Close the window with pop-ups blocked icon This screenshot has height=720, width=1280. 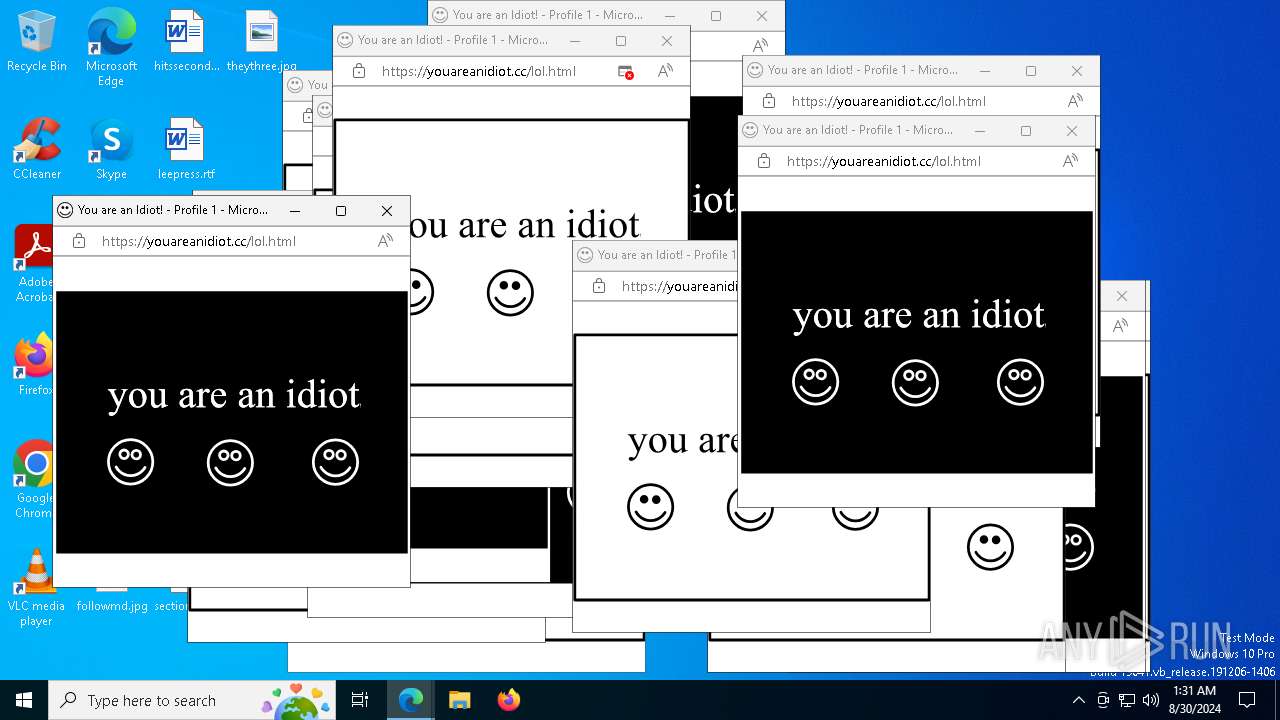click(x=667, y=41)
